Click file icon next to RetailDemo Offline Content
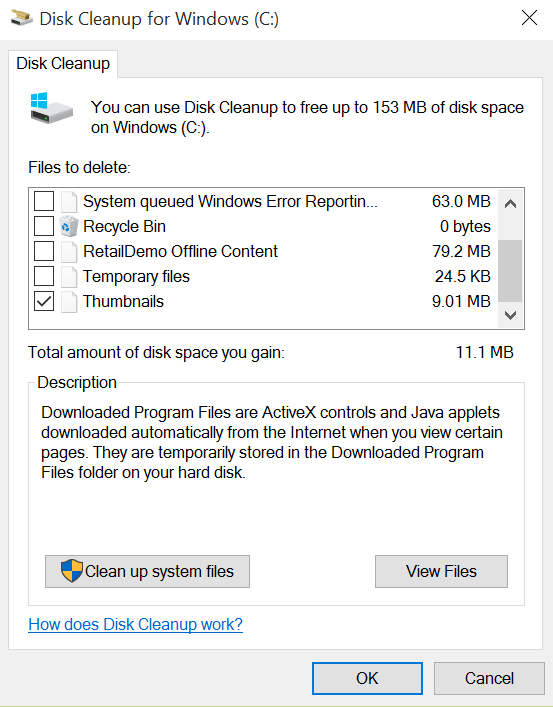553x707 pixels. tap(69, 252)
